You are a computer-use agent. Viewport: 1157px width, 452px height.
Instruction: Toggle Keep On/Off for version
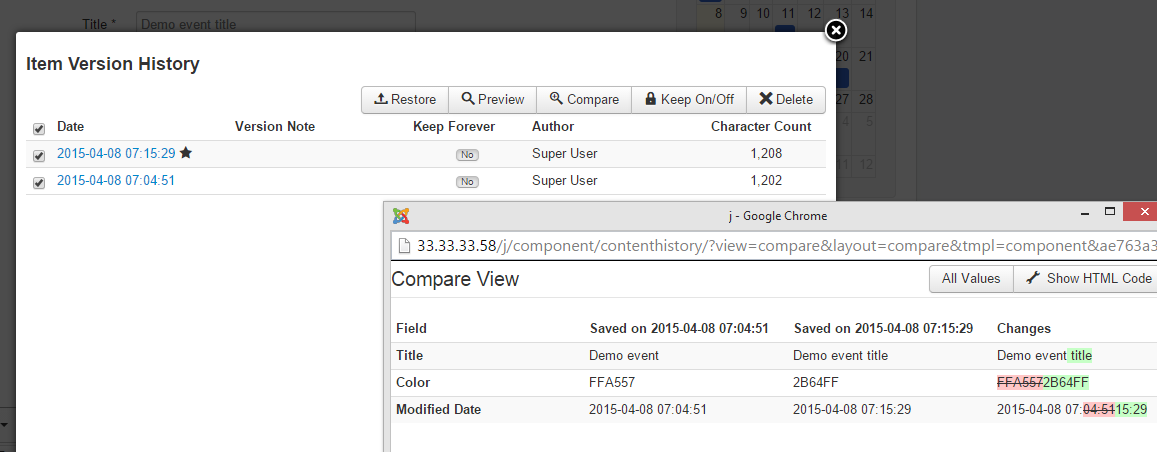(x=689, y=99)
